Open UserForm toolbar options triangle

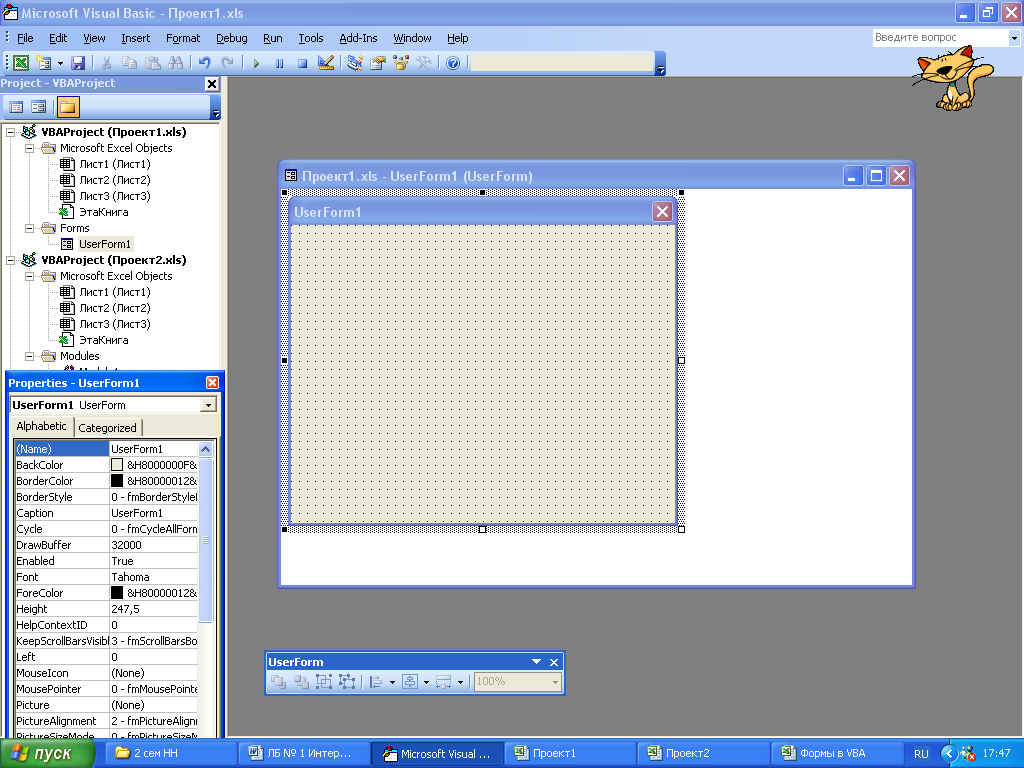point(536,662)
